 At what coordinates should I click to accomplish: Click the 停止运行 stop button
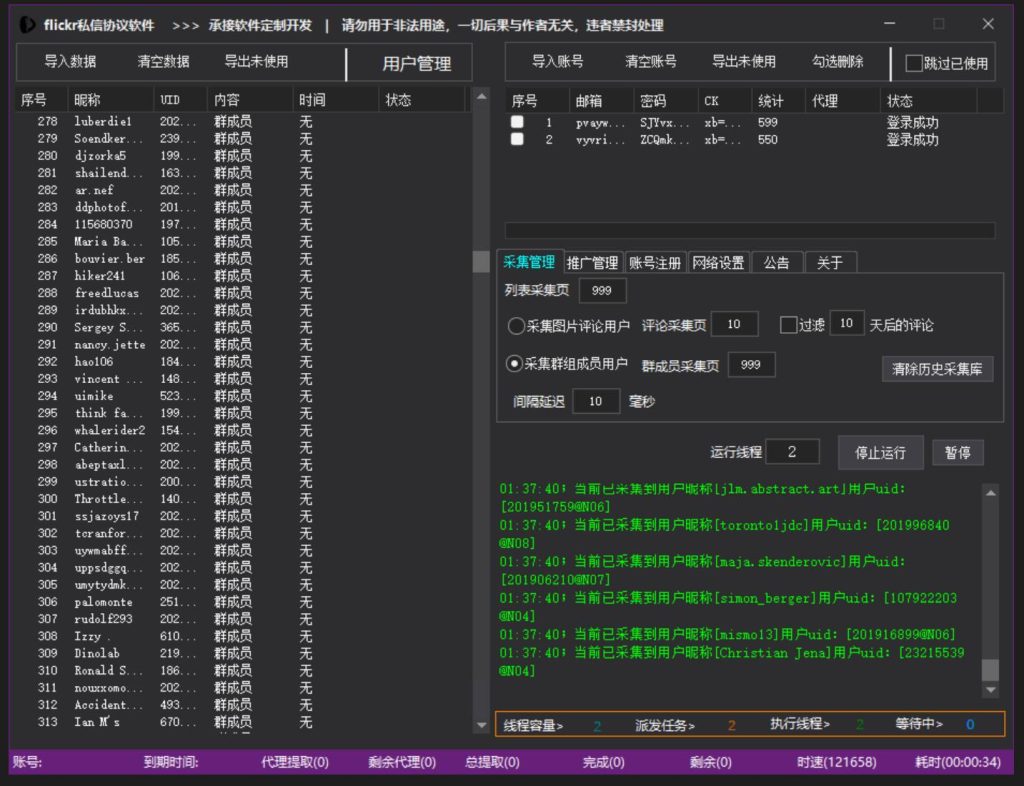tap(881, 452)
